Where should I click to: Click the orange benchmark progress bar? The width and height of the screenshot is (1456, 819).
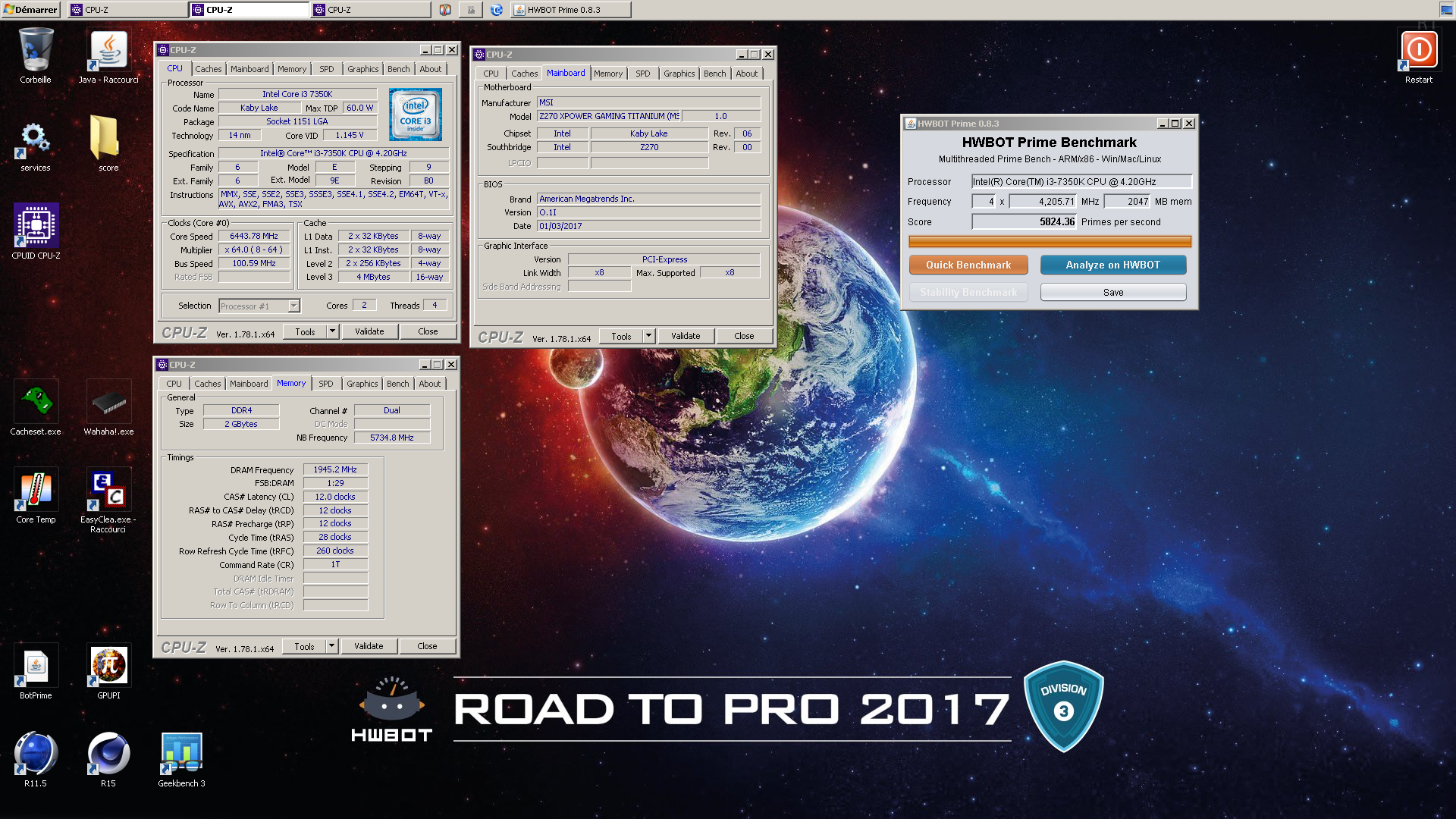(x=1050, y=242)
